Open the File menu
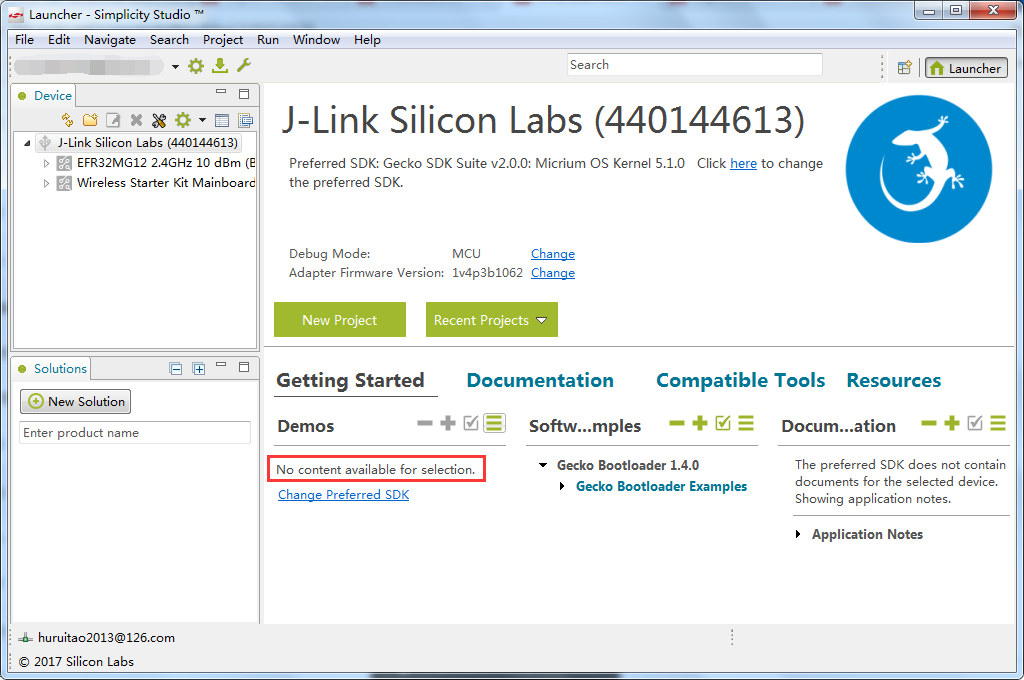 tap(24, 40)
